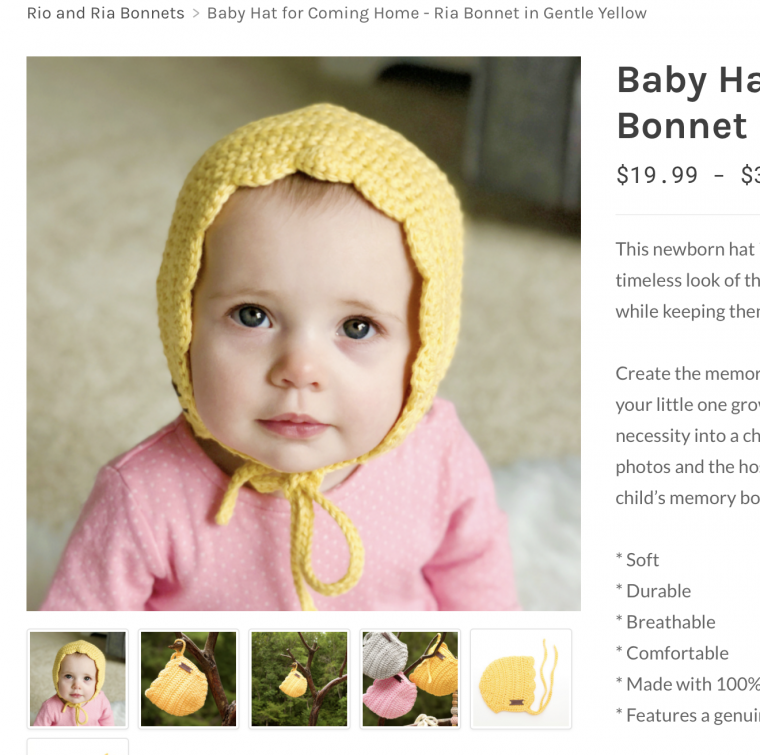Viewport: 760px width, 755px height.
Task: Click the 'This newborn hat' description paragraph
Action: (688, 280)
